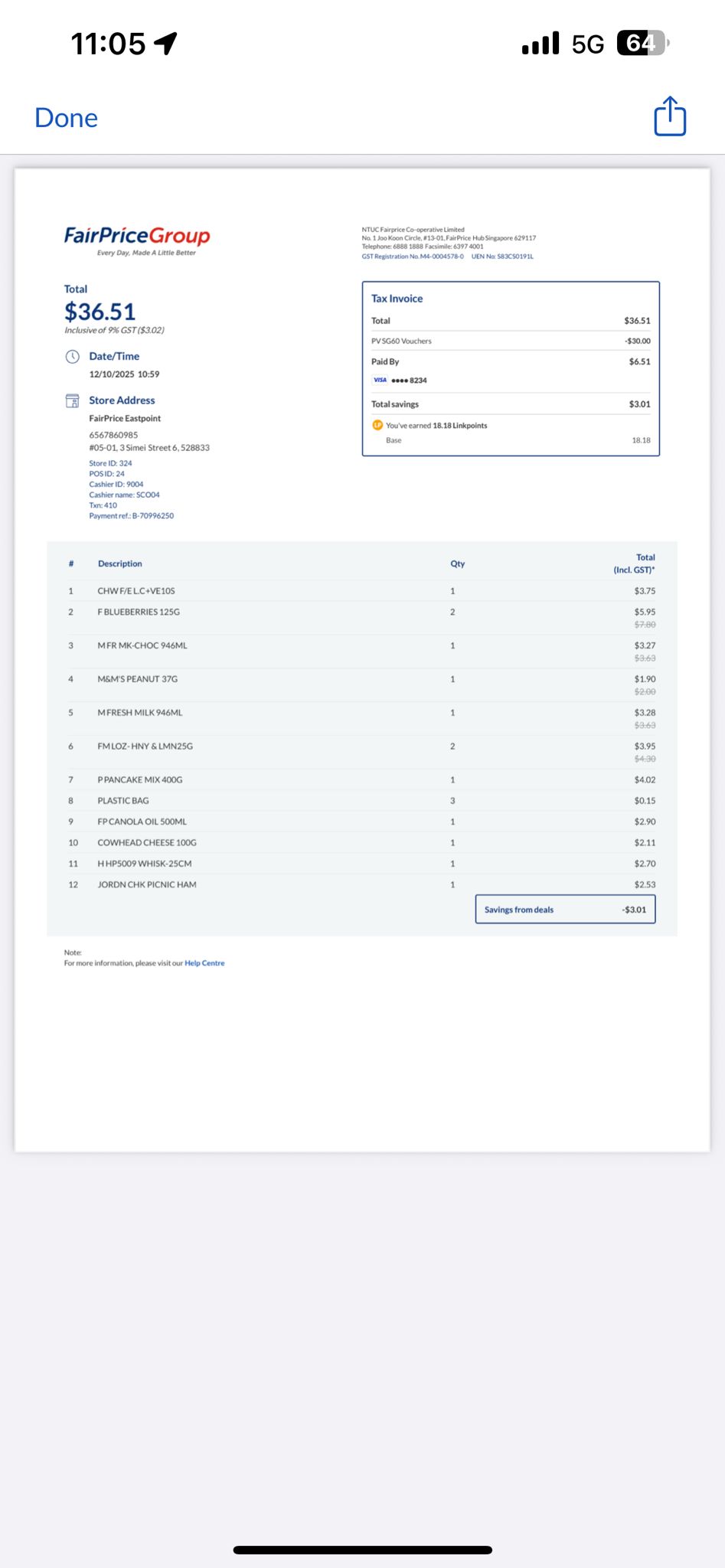Select item 'CHW F/E L.C+VE10S'
The width and height of the screenshot is (725, 1568).
click(x=136, y=591)
